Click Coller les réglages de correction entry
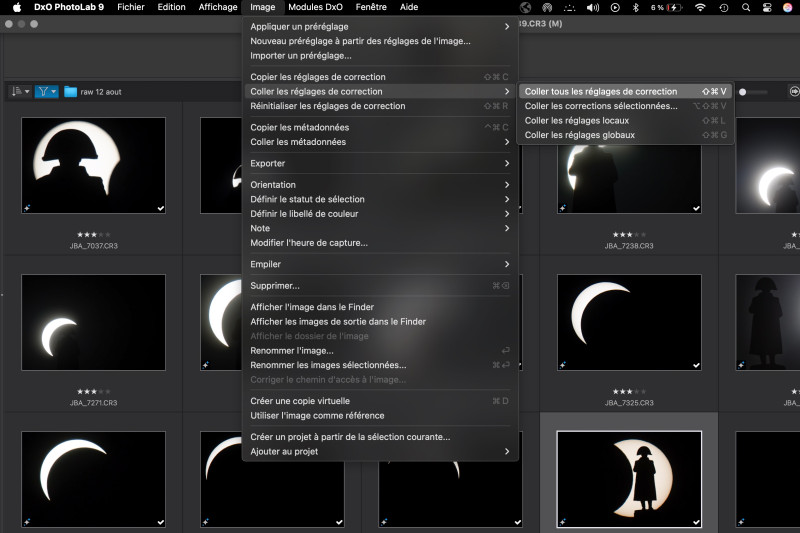The image size is (800, 533). click(380, 91)
